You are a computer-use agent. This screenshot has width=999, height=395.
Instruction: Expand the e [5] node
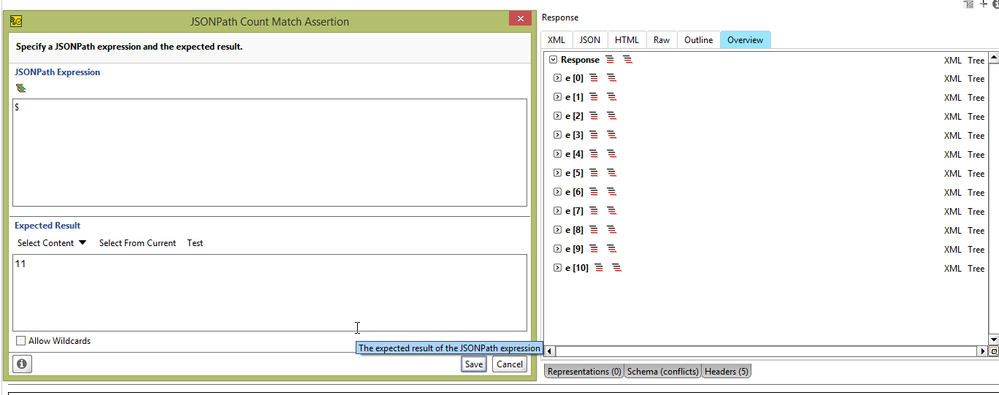[x=557, y=173]
